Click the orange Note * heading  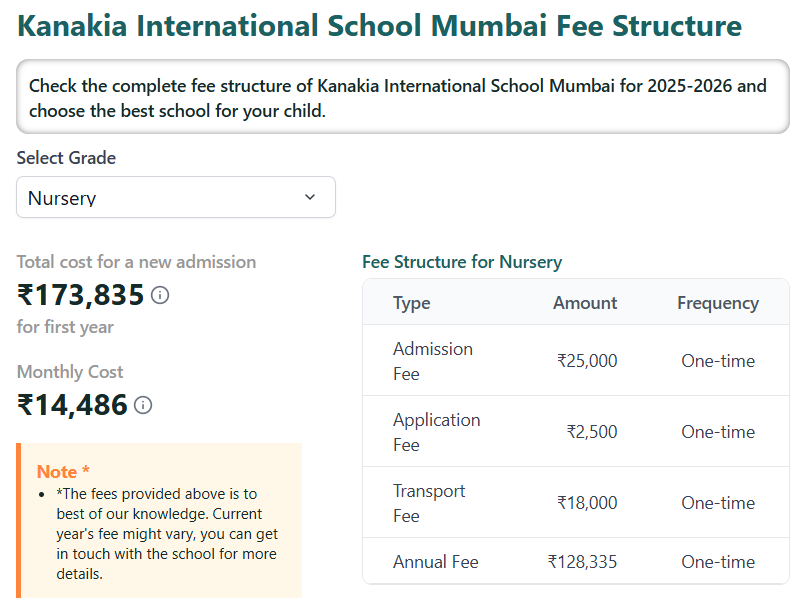[63, 471]
